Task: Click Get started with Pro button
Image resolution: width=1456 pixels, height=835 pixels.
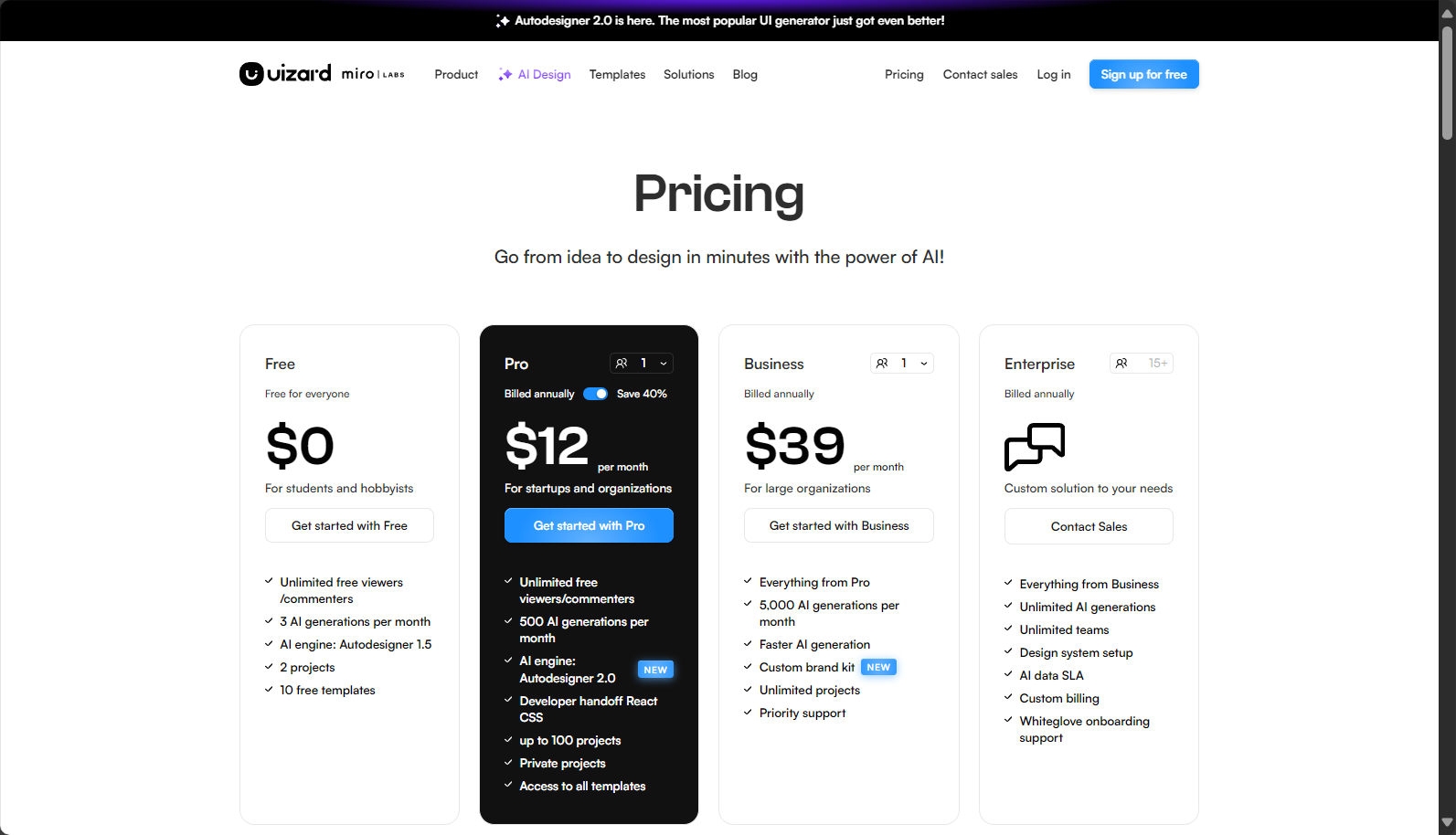Action: 589,525
